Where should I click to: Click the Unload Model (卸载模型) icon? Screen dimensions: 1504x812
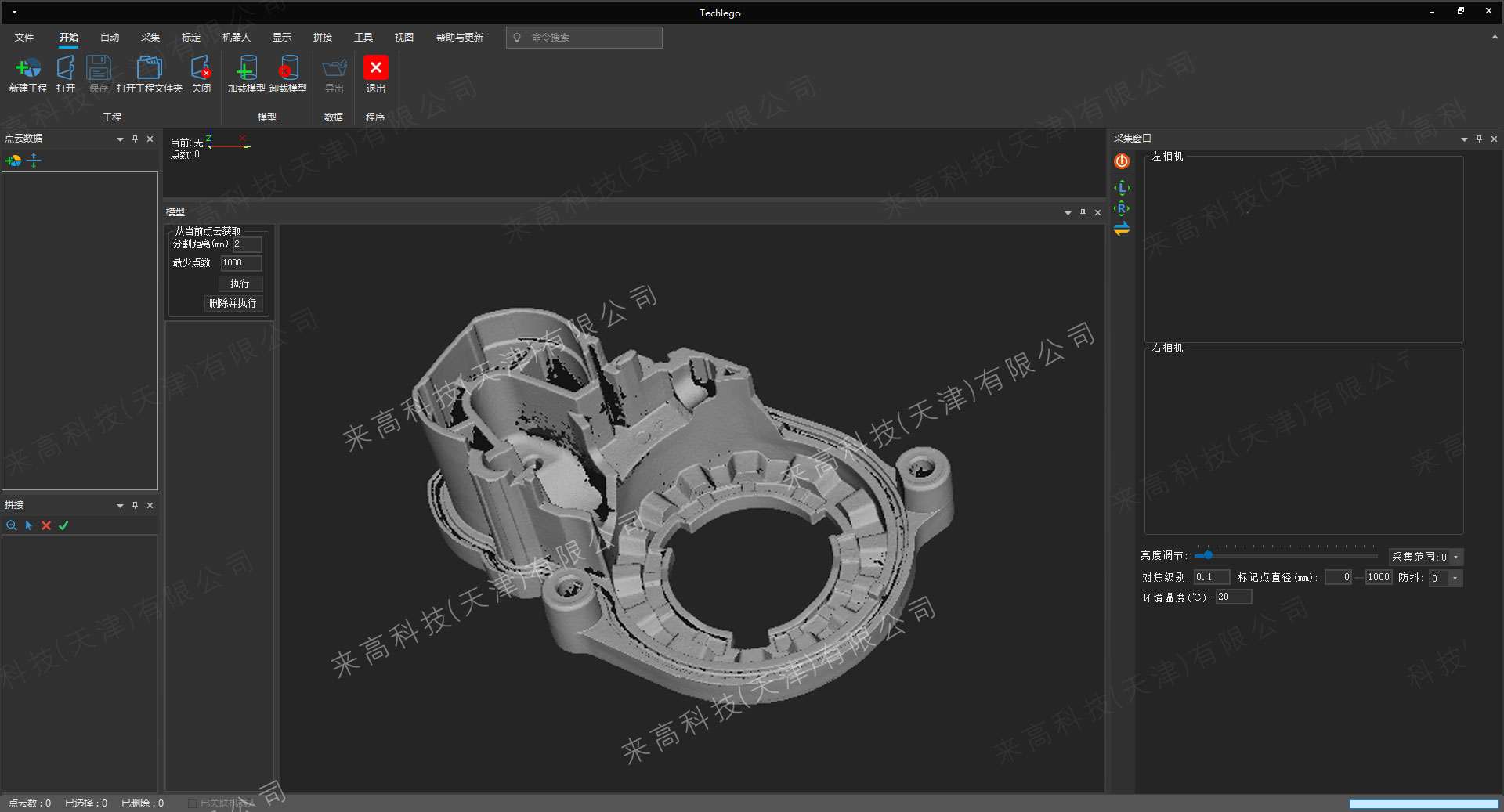pos(287,69)
